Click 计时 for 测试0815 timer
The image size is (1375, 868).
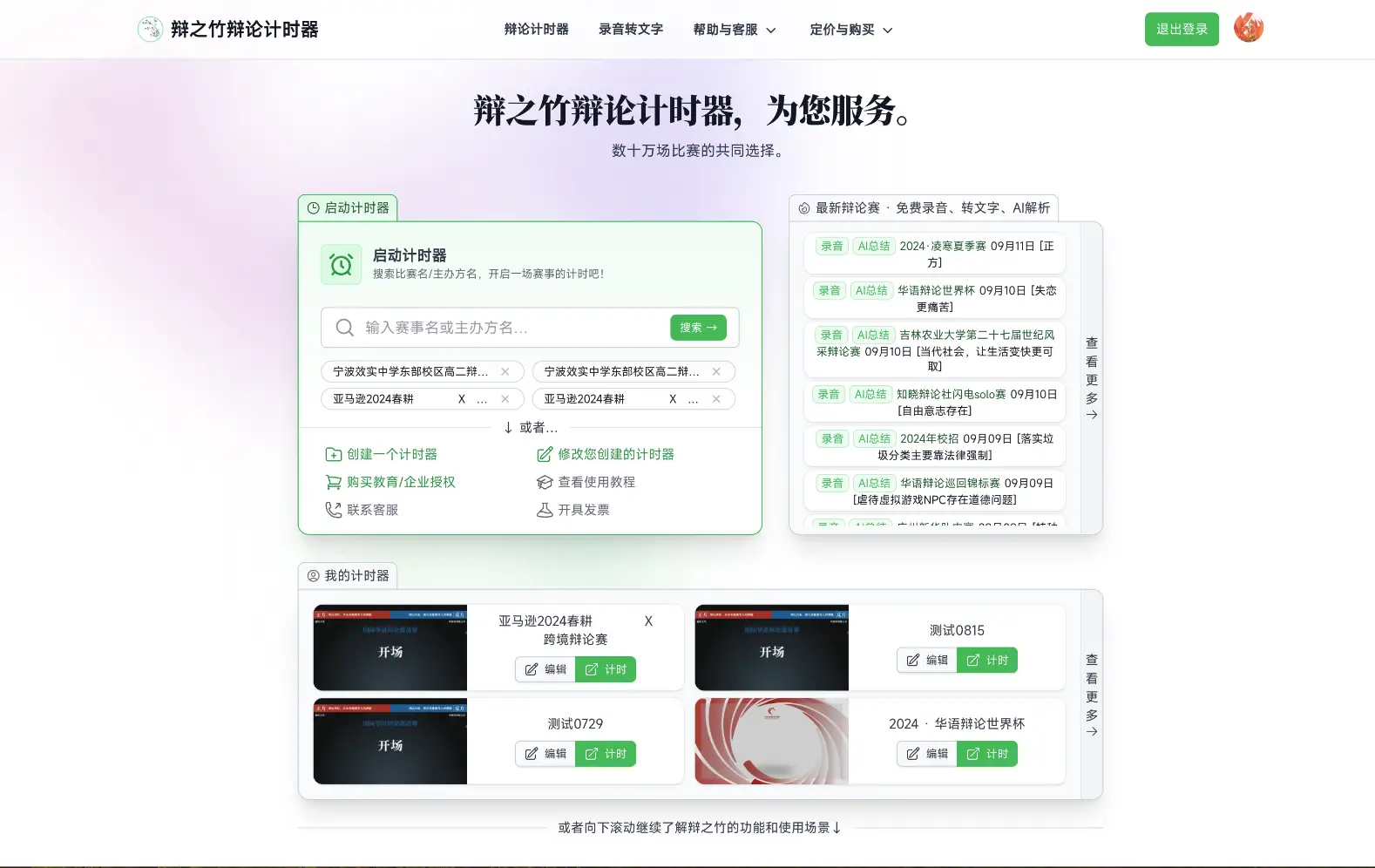pos(987,661)
